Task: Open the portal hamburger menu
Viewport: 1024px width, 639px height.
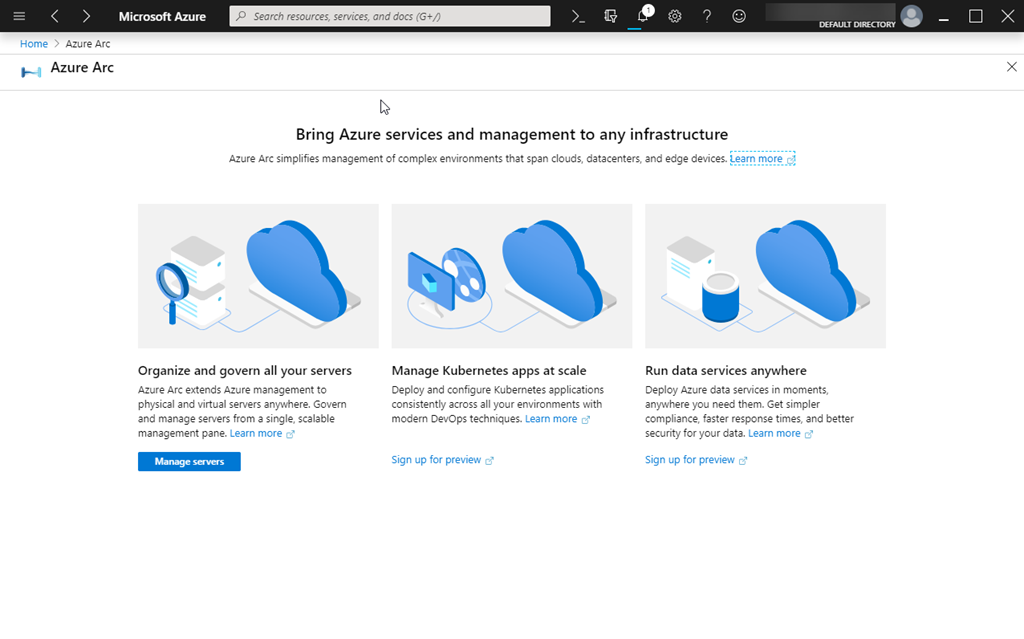Action: click(x=19, y=16)
